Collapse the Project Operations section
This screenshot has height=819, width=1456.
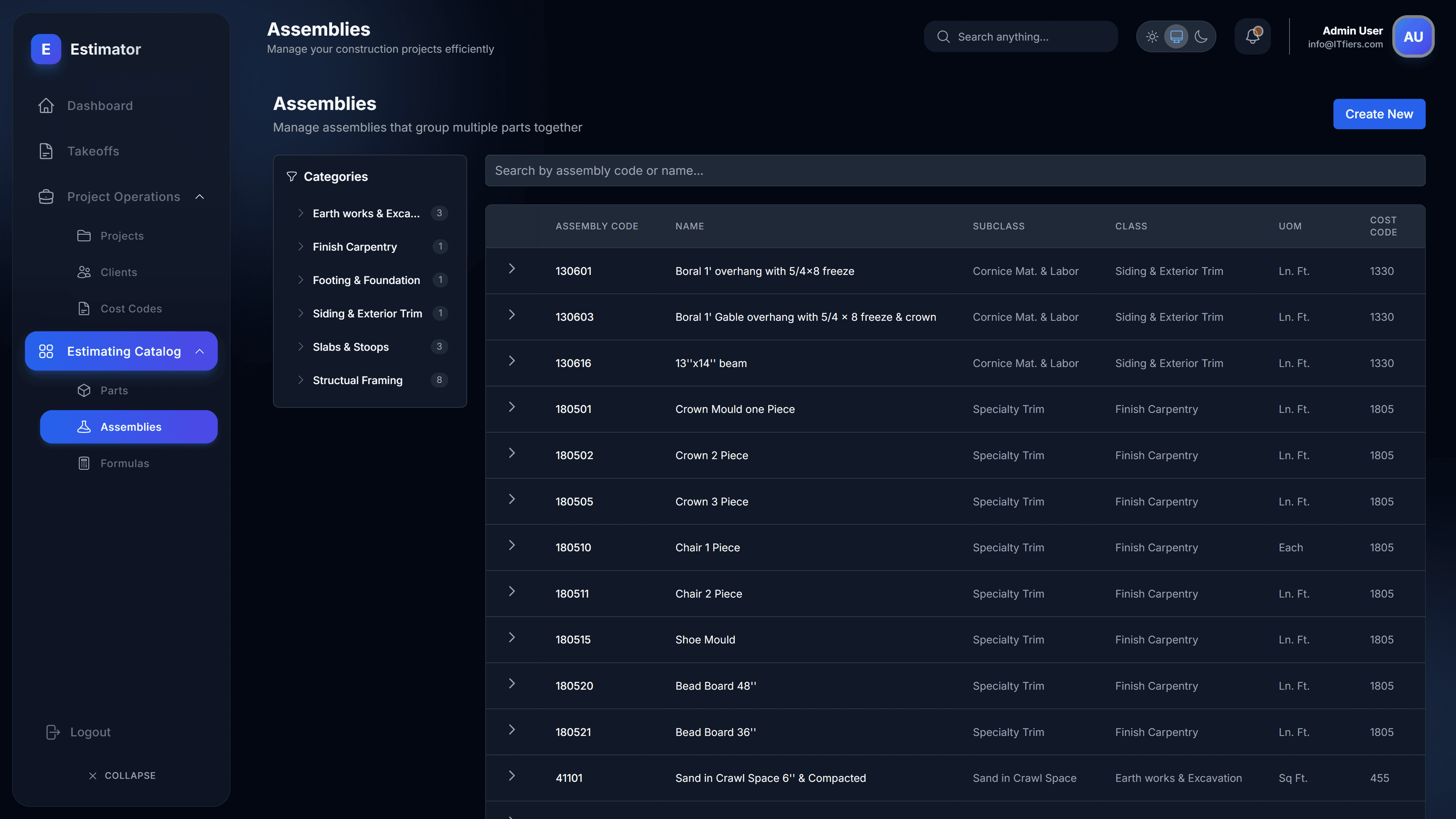(x=199, y=197)
